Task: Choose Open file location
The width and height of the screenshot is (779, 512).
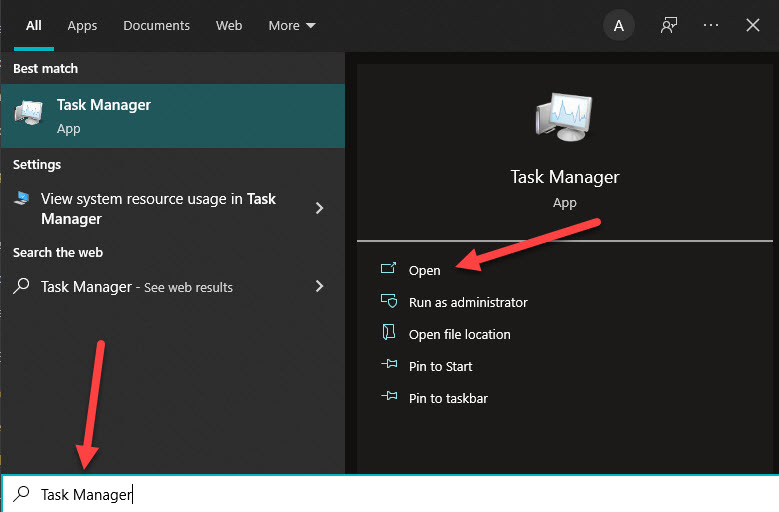Action: coord(459,334)
